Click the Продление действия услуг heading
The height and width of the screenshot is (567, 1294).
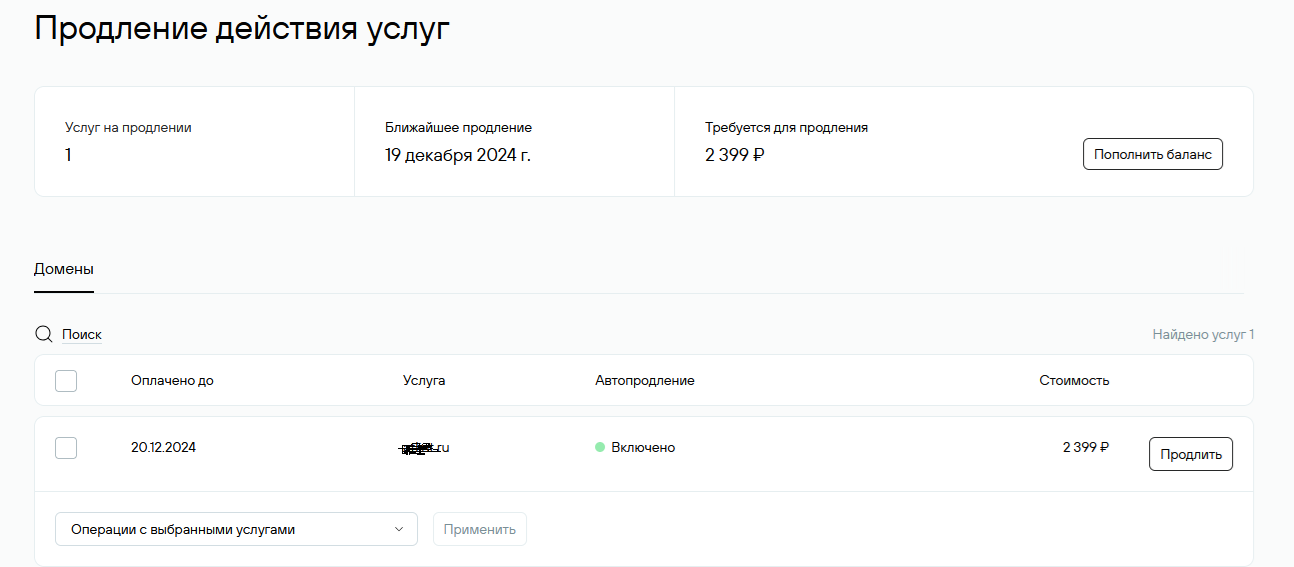[x=242, y=27]
